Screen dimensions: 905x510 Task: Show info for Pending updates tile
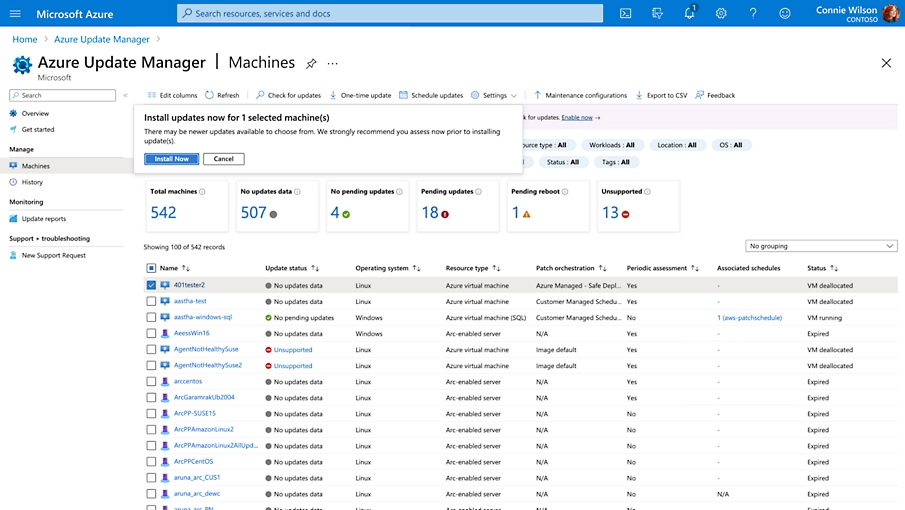click(x=478, y=192)
